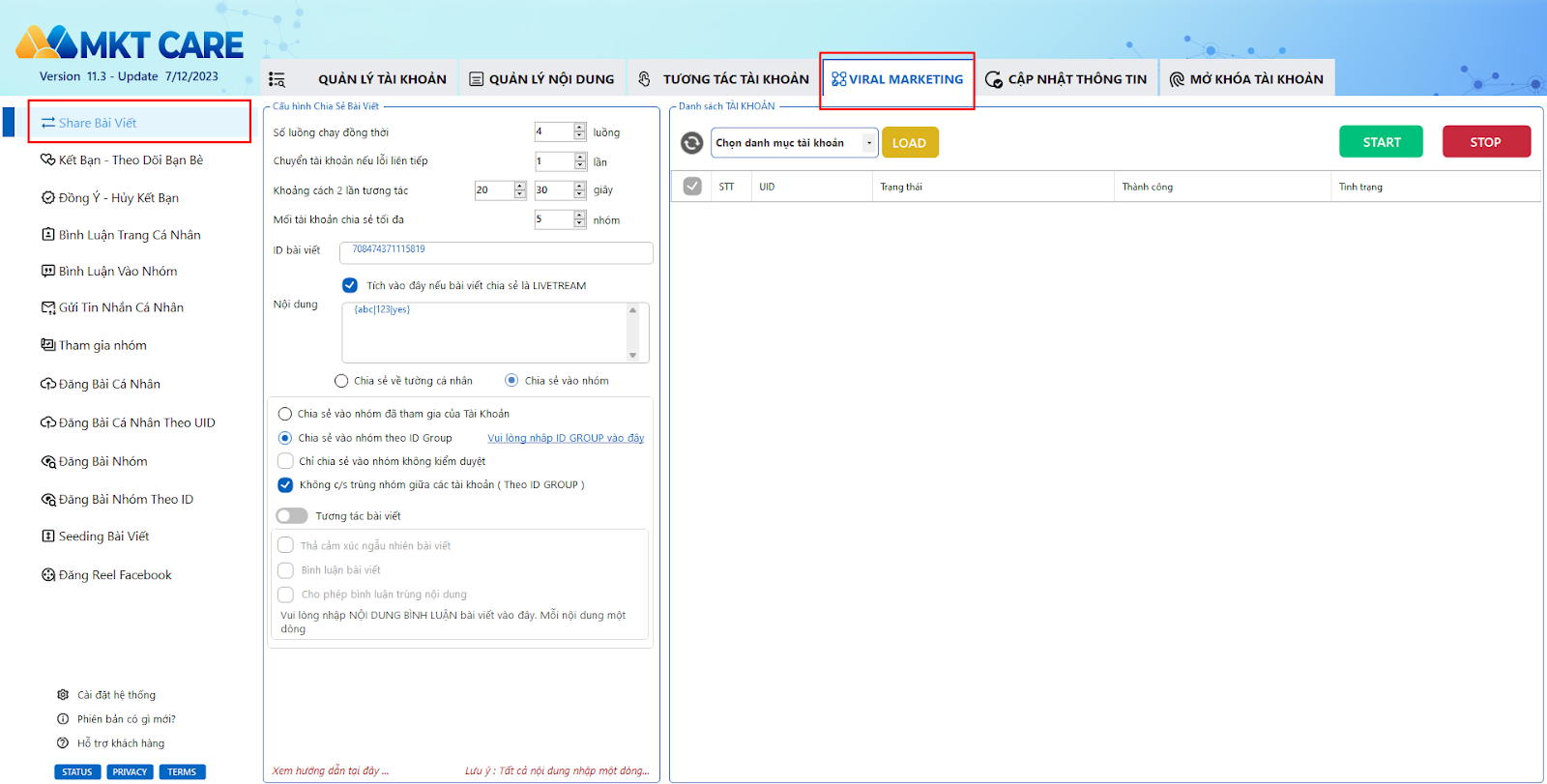Click the Bình Luận Trang Cá Nhân icon
This screenshot has width=1547, height=784.
click(48, 234)
